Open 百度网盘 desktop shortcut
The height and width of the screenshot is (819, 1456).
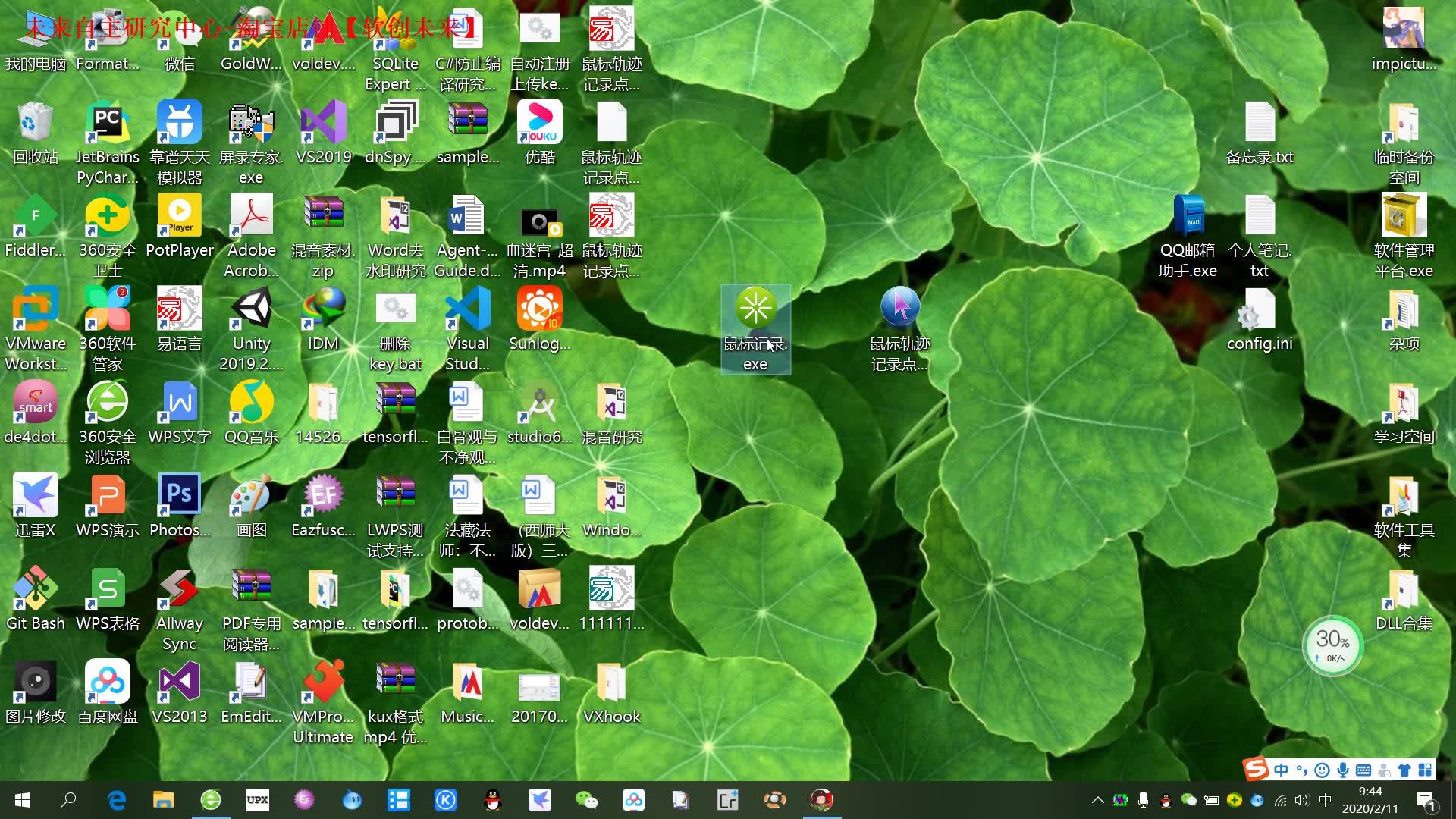[107, 692]
